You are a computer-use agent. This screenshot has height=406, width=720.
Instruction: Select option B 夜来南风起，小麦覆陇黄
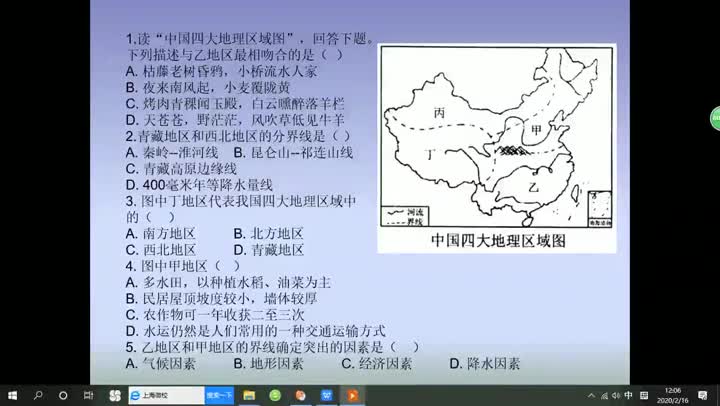click(208, 87)
